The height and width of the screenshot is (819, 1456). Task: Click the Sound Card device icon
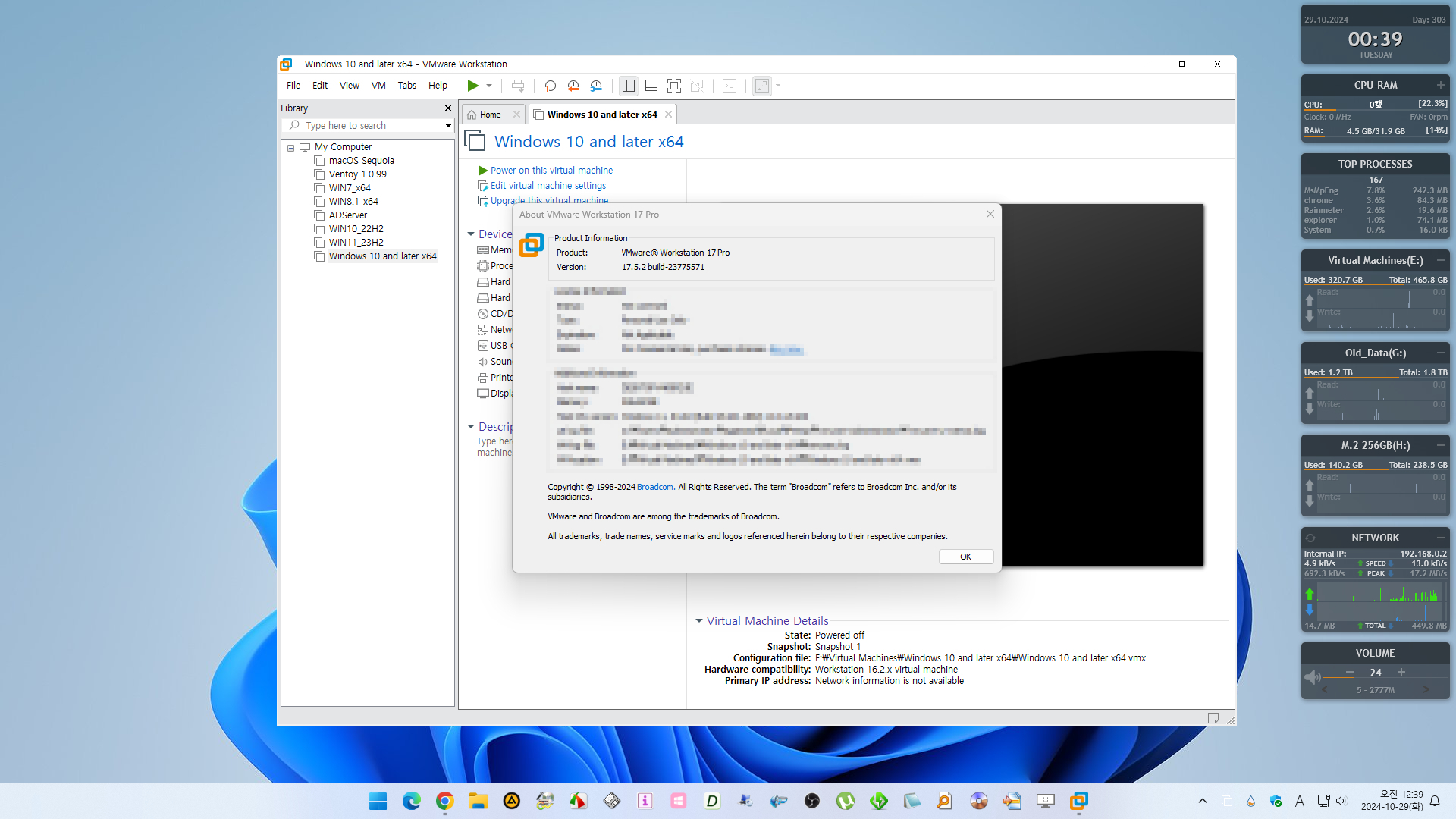482,362
